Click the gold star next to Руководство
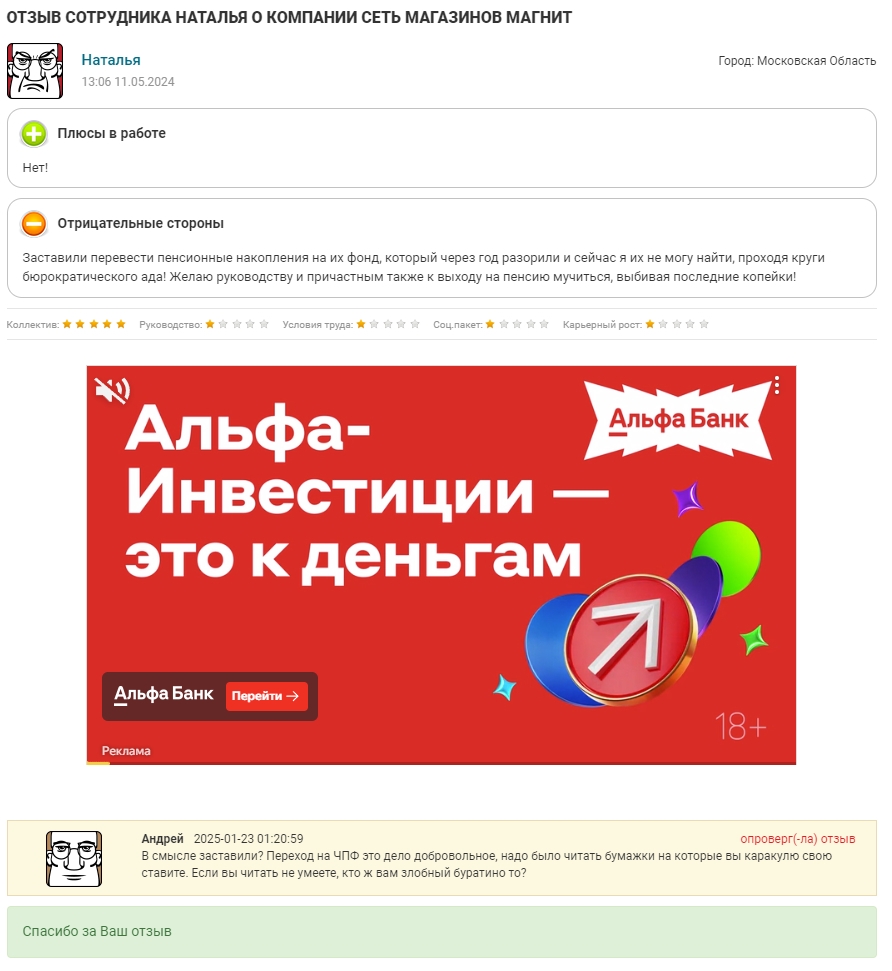The width and height of the screenshot is (892, 971). click(x=210, y=324)
